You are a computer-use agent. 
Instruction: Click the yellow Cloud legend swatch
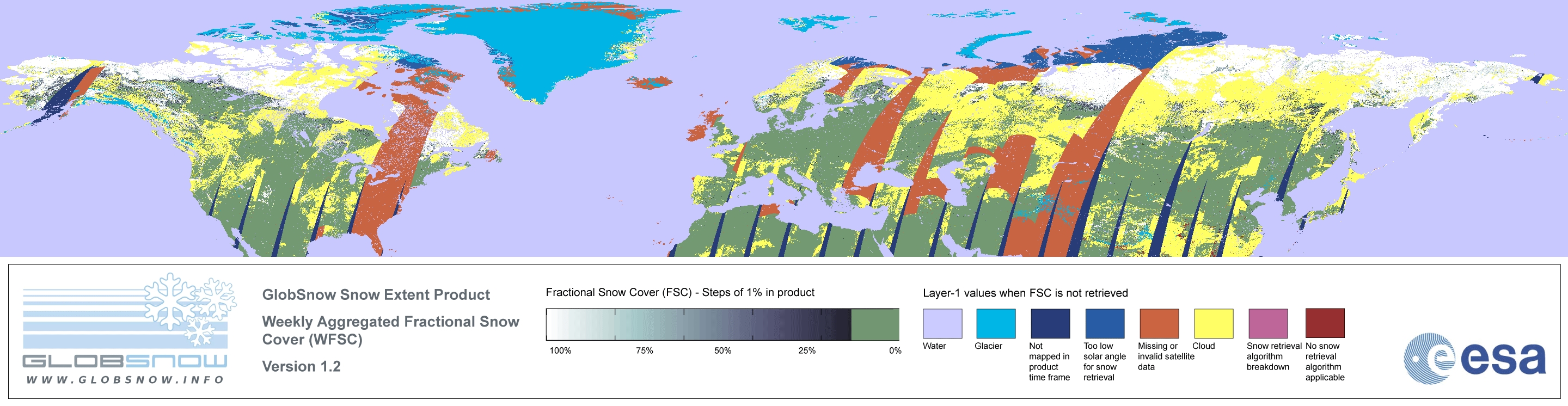pos(1214,323)
